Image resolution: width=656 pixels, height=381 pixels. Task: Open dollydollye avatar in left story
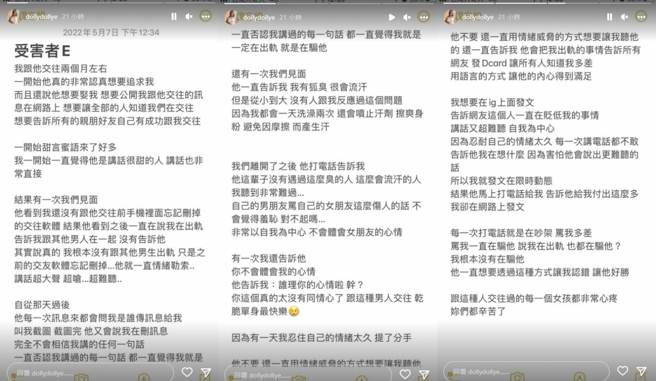[13, 17]
